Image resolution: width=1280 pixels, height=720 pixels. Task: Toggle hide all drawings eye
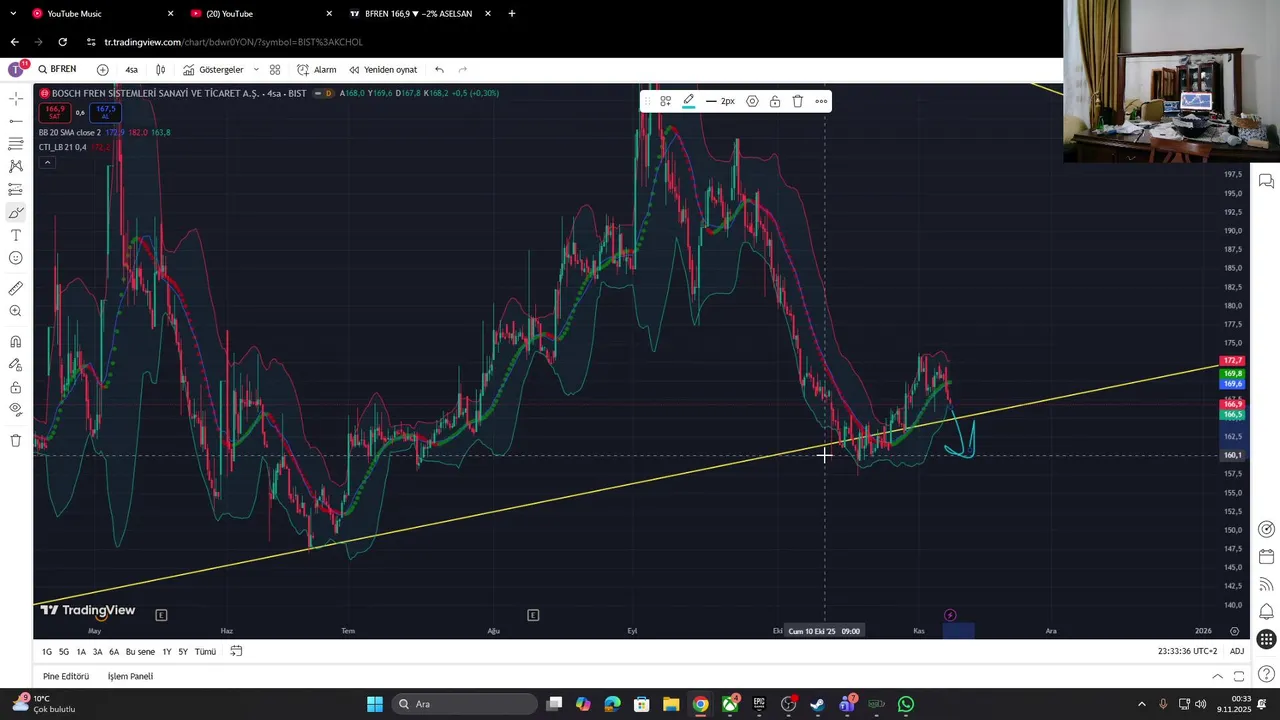click(16, 410)
